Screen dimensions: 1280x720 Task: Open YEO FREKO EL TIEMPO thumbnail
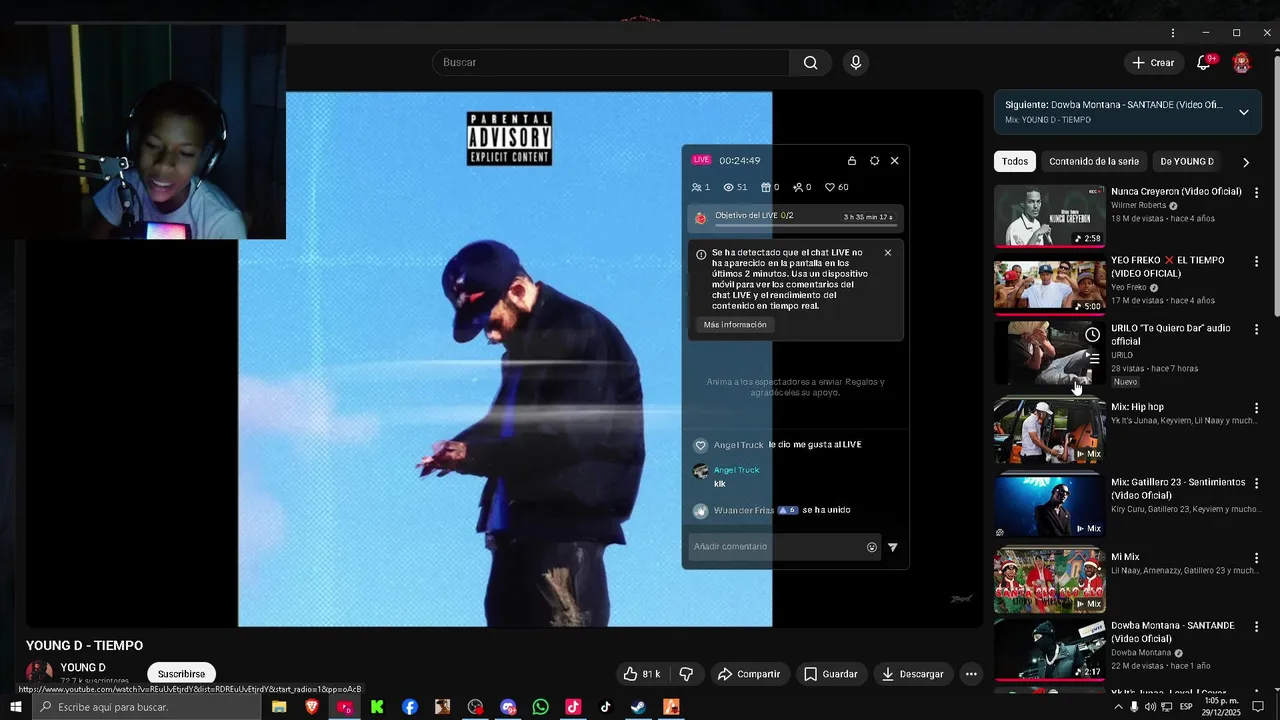[1049, 284]
